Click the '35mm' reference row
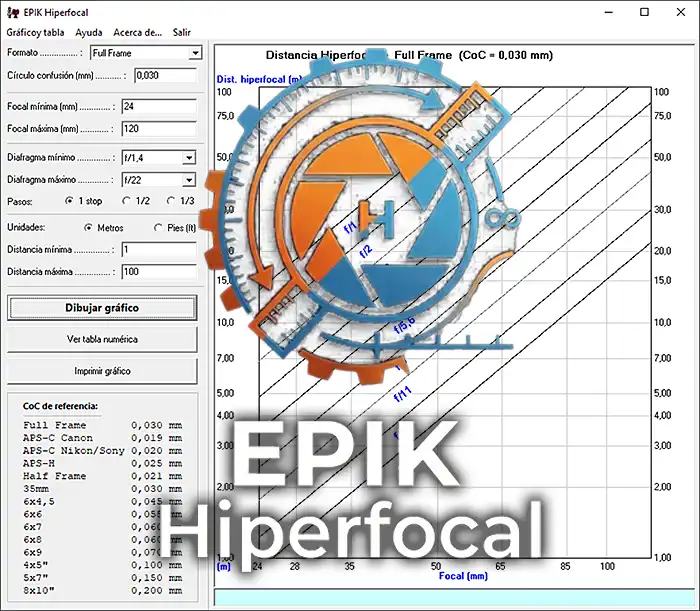Viewport: 700px width, 611px height. 103,489
